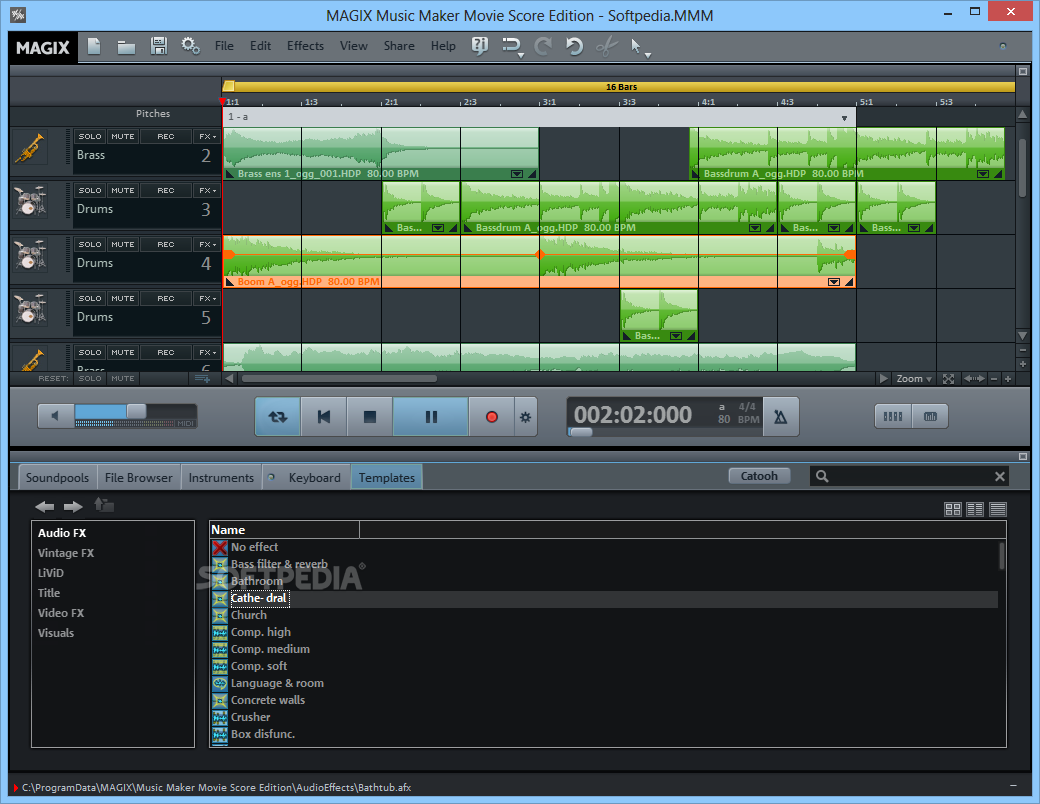The height and width of the screenshot is (804, 1040).
Task: Click the Brass trumpet instrument icon on track 2
Action: pyautogui.click(x=30, y=148)
